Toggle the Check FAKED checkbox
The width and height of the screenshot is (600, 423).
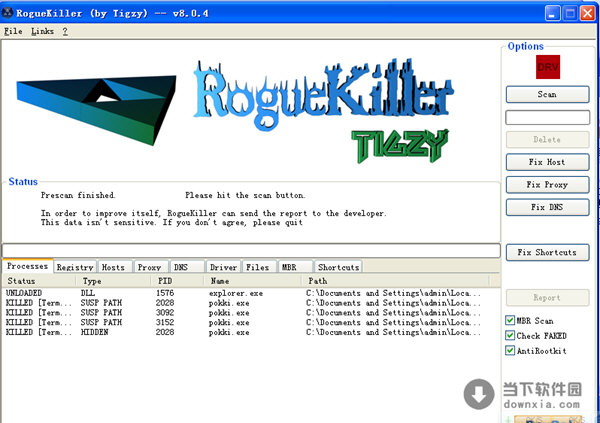pyautogui.click(x=510, y=335)
